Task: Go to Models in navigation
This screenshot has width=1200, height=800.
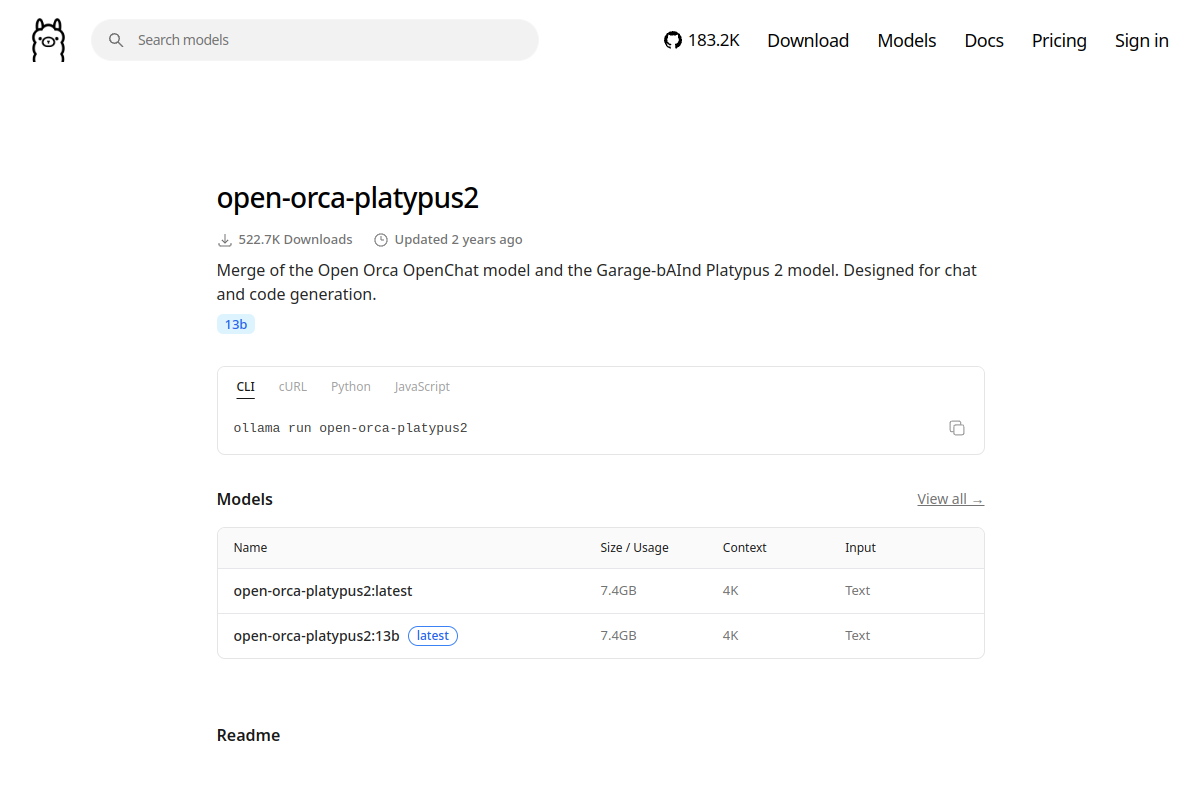Action: point(907,40)
